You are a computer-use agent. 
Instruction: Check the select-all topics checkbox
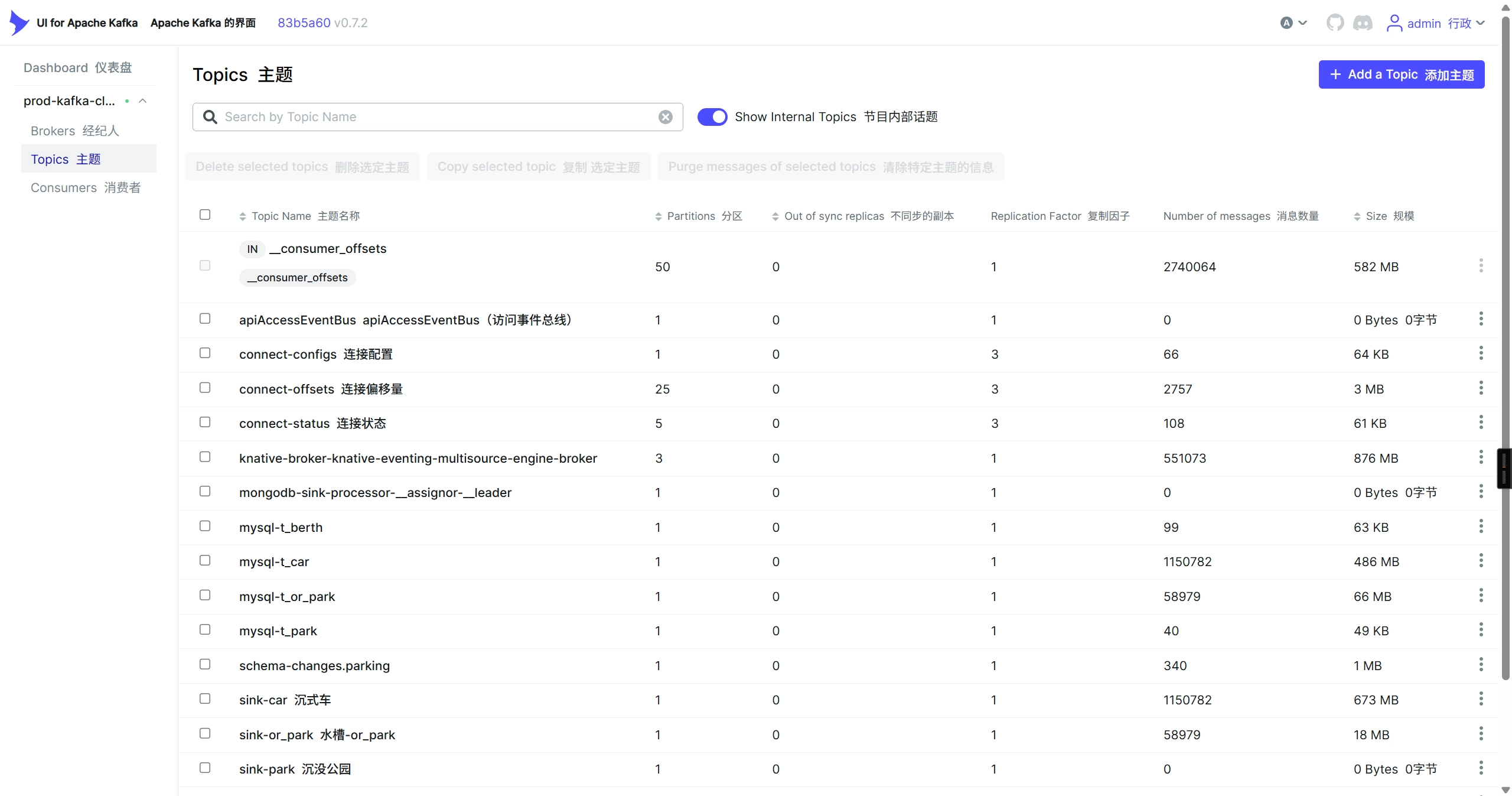pyautogui.click(x=205, y=215)
